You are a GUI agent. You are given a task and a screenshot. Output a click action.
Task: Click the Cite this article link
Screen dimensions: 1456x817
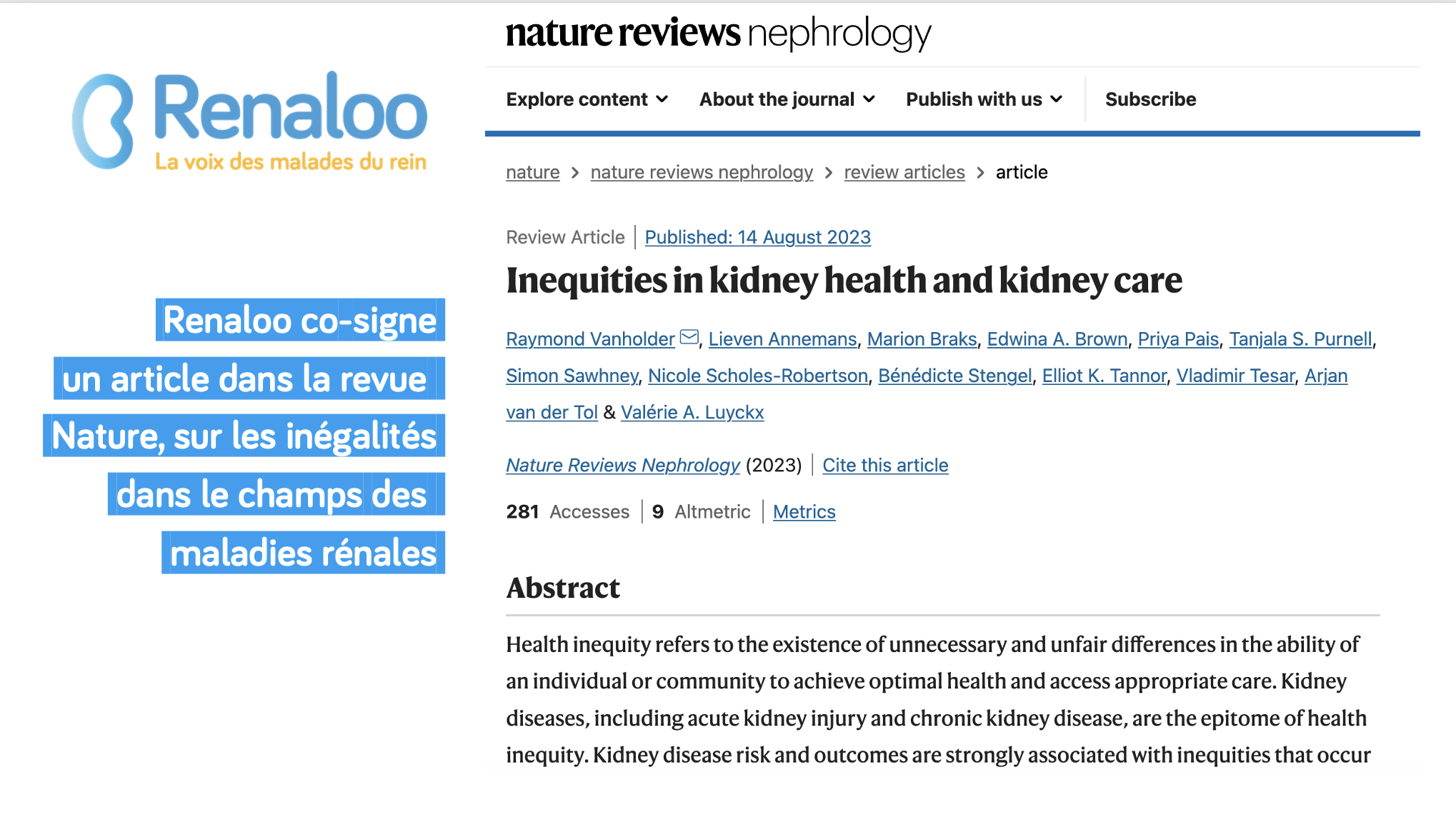coord(885,466)
